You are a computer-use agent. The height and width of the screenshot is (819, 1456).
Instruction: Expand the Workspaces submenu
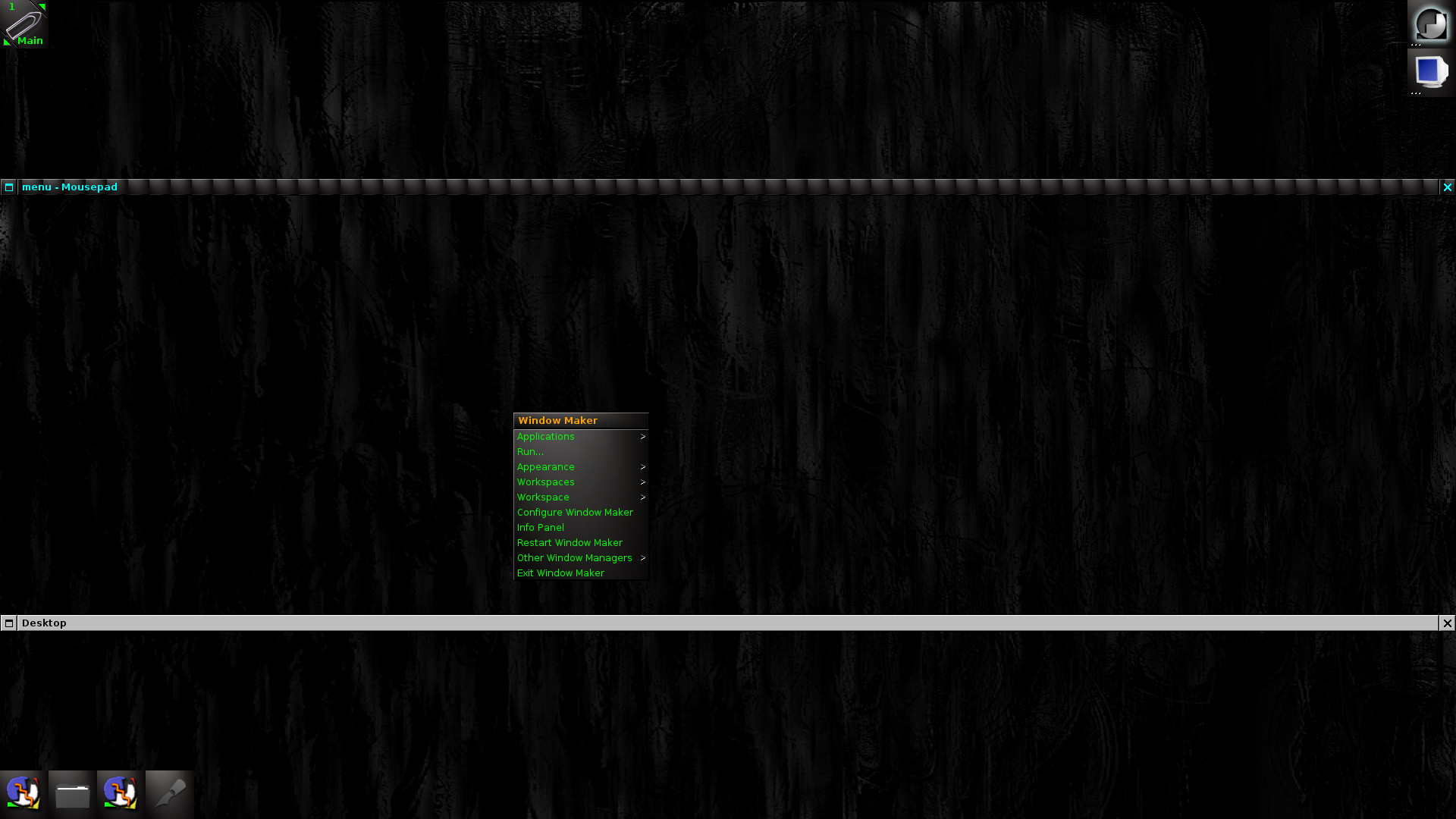tap(580, 481)
